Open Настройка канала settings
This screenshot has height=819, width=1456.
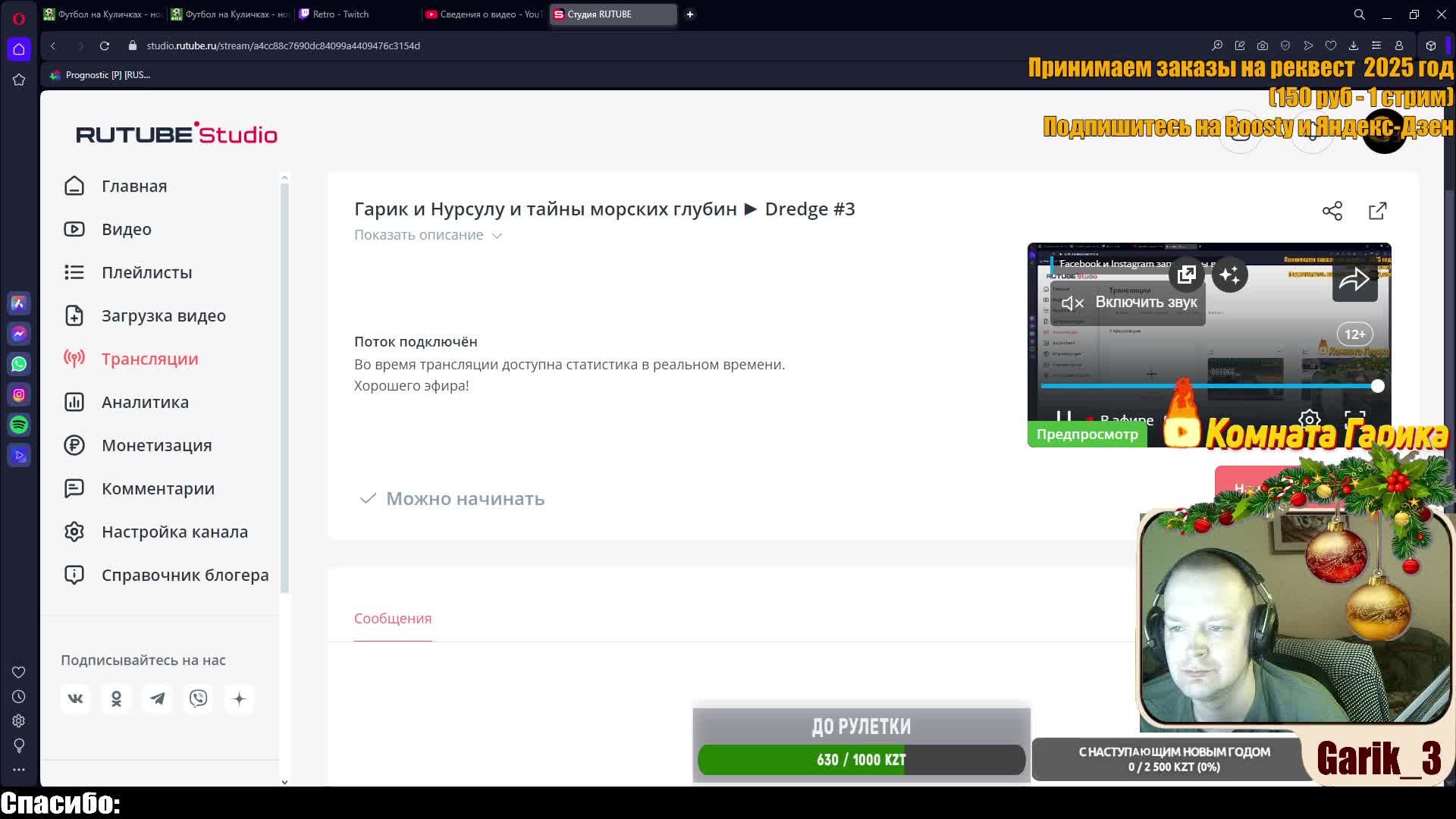tap(174, 532)
